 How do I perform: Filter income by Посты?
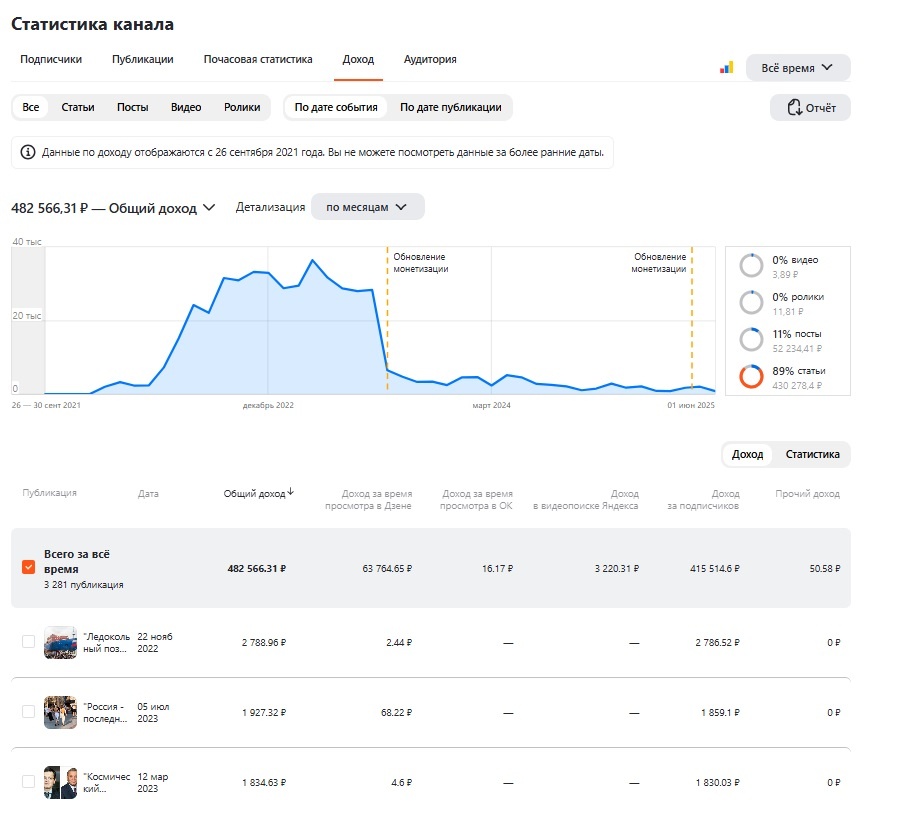[x=132, y=107]
